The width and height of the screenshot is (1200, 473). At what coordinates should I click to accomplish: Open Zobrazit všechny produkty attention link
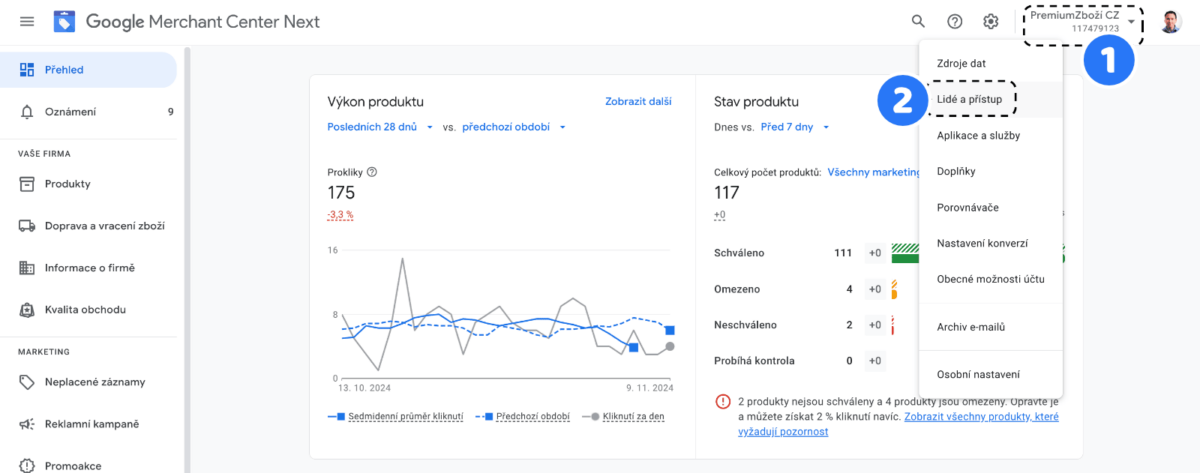(980, 416)
